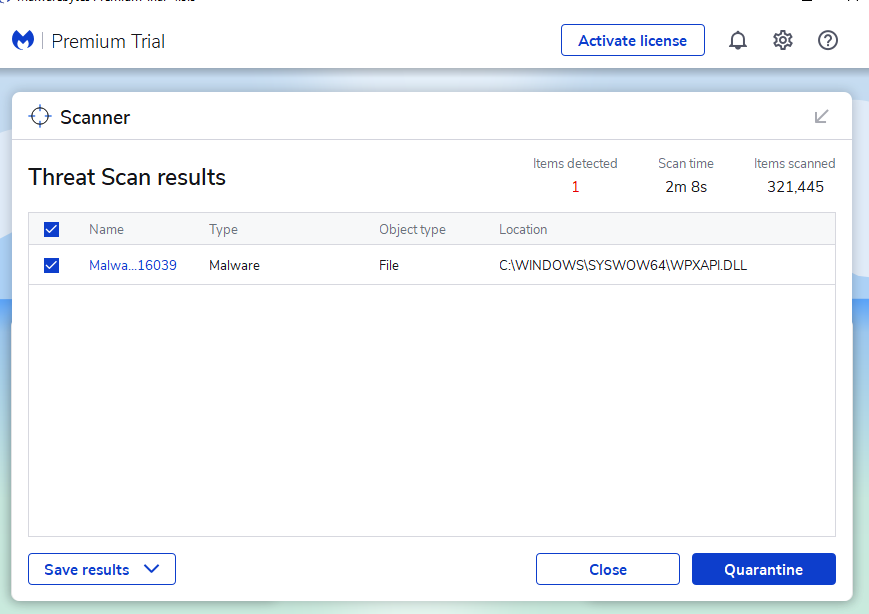Sort by the Object type column header

(x=412, y=229)
